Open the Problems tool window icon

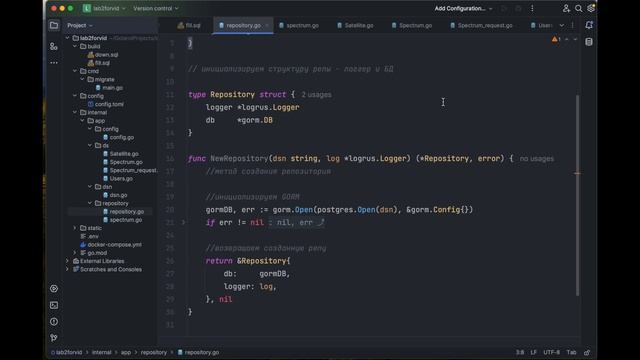tap(54, 322)
